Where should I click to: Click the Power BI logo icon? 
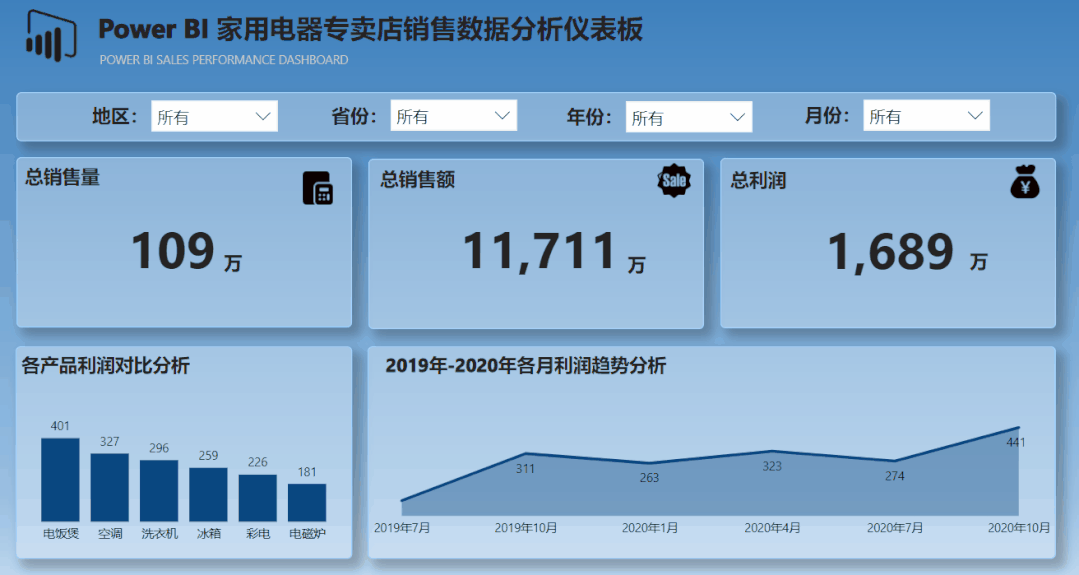tap(51, 36)
